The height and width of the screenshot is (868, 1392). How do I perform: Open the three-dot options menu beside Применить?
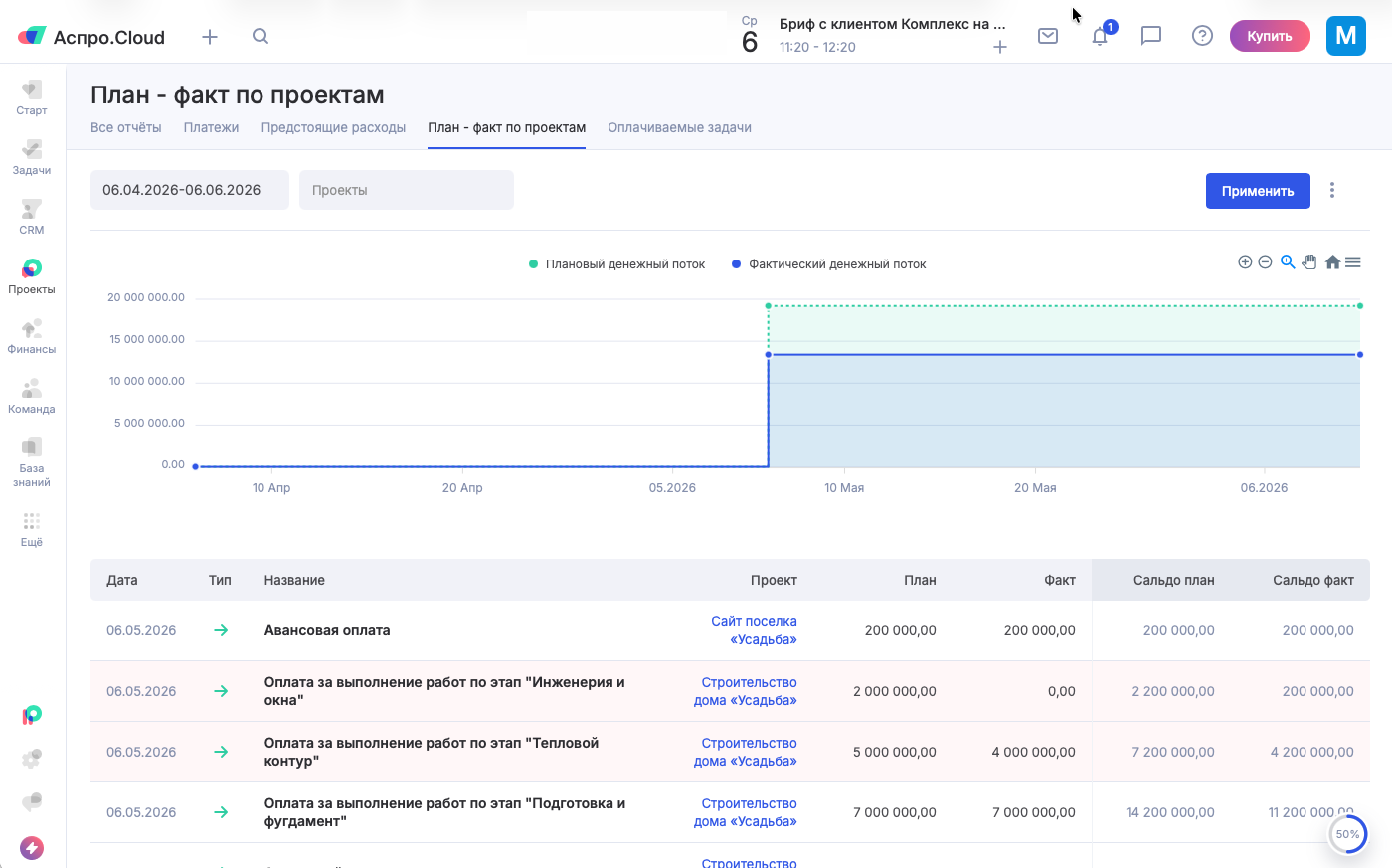[x=1332, y=190]
